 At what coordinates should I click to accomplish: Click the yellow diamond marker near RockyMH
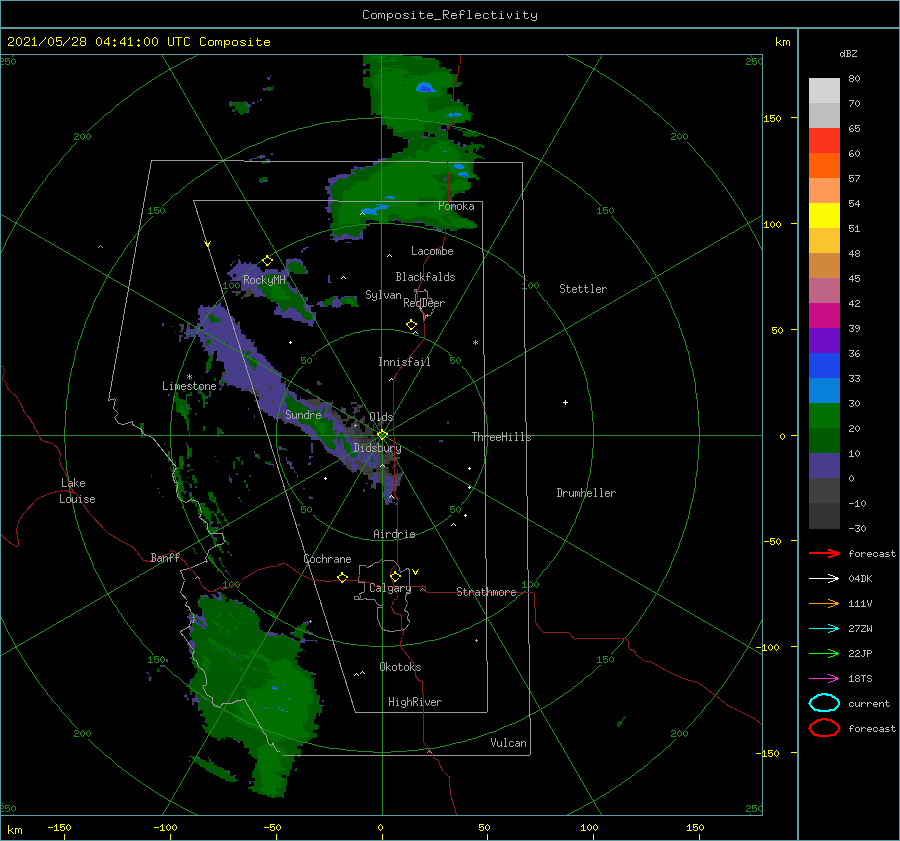click(267, 261)
